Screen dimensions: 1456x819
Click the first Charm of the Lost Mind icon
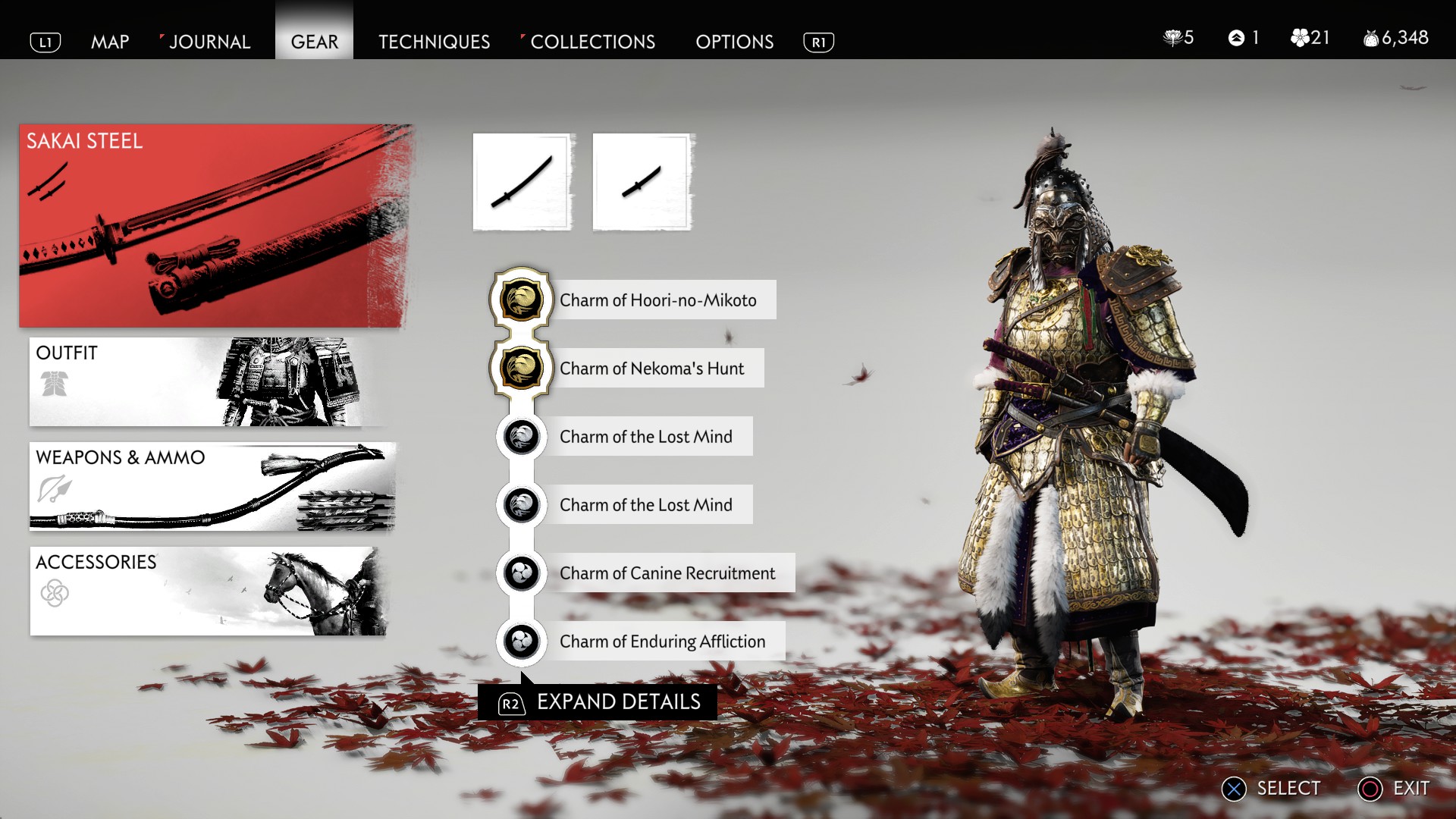(x=521, y=437)
